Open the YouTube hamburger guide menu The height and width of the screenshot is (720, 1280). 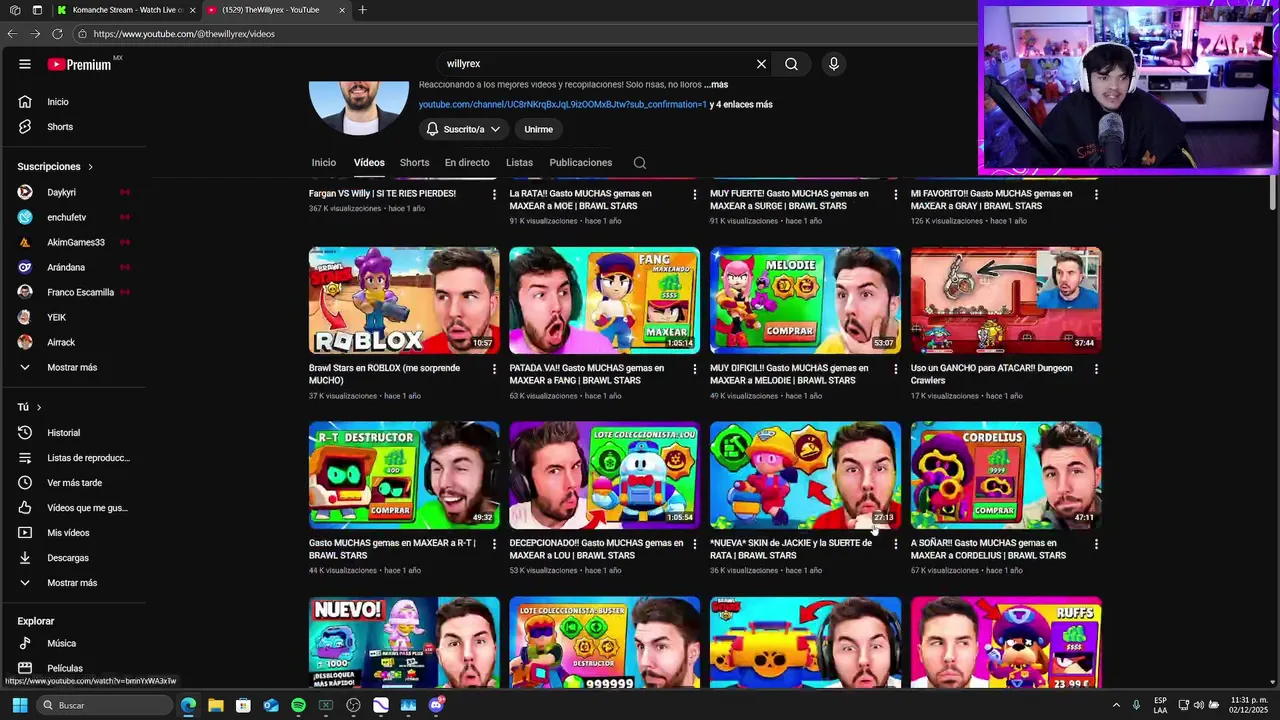click(x=24, y=64)
